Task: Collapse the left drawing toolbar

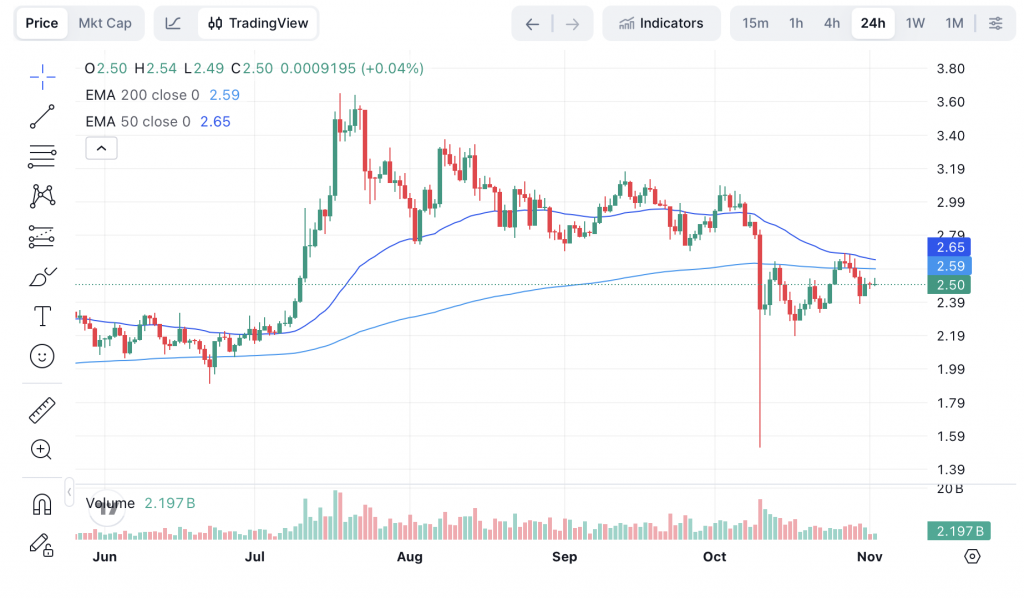Action: pos(69,491)
